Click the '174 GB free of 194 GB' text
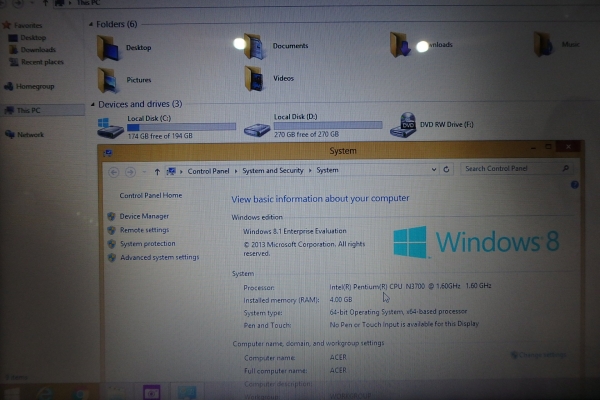This screenshot has width=600, height=400. pyautogui.click(x=160, y=136)
